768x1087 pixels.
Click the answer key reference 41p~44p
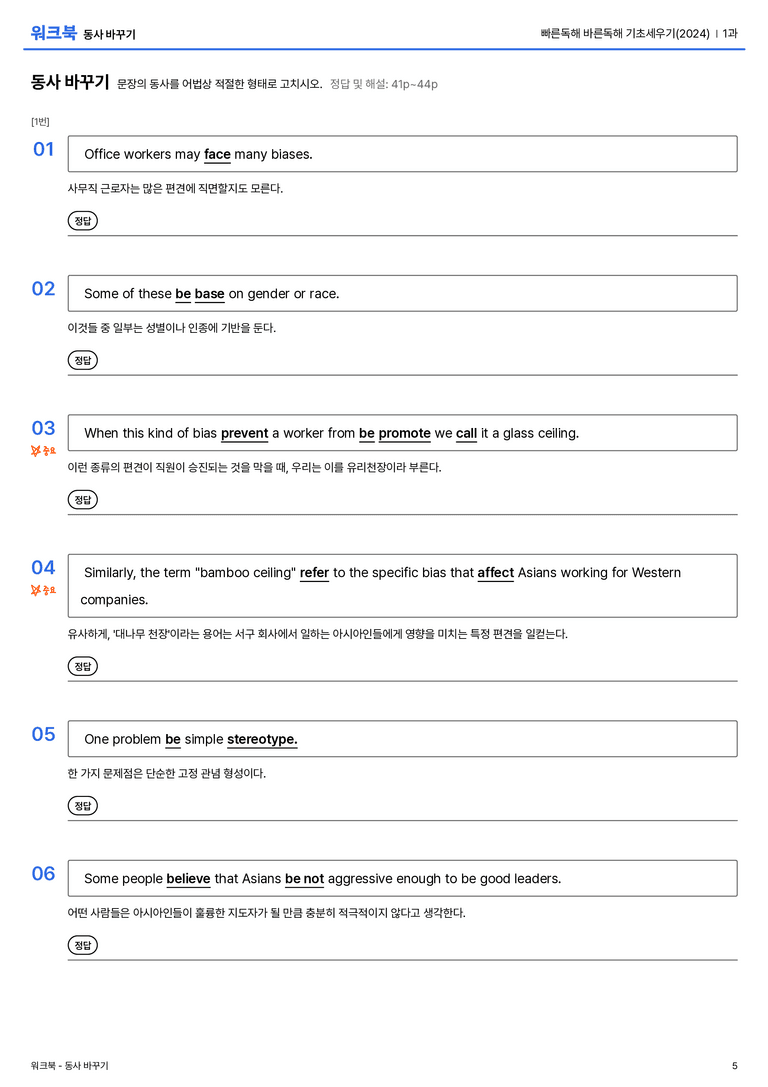click(414, 85)
